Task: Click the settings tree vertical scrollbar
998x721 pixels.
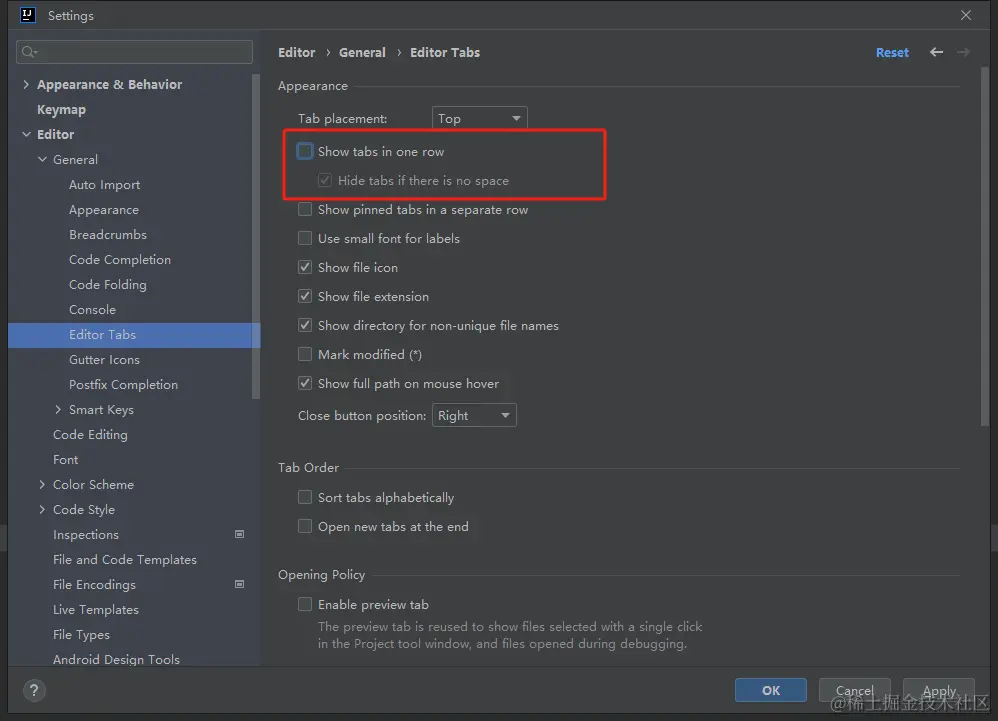Action: click(x=256, y=237)
